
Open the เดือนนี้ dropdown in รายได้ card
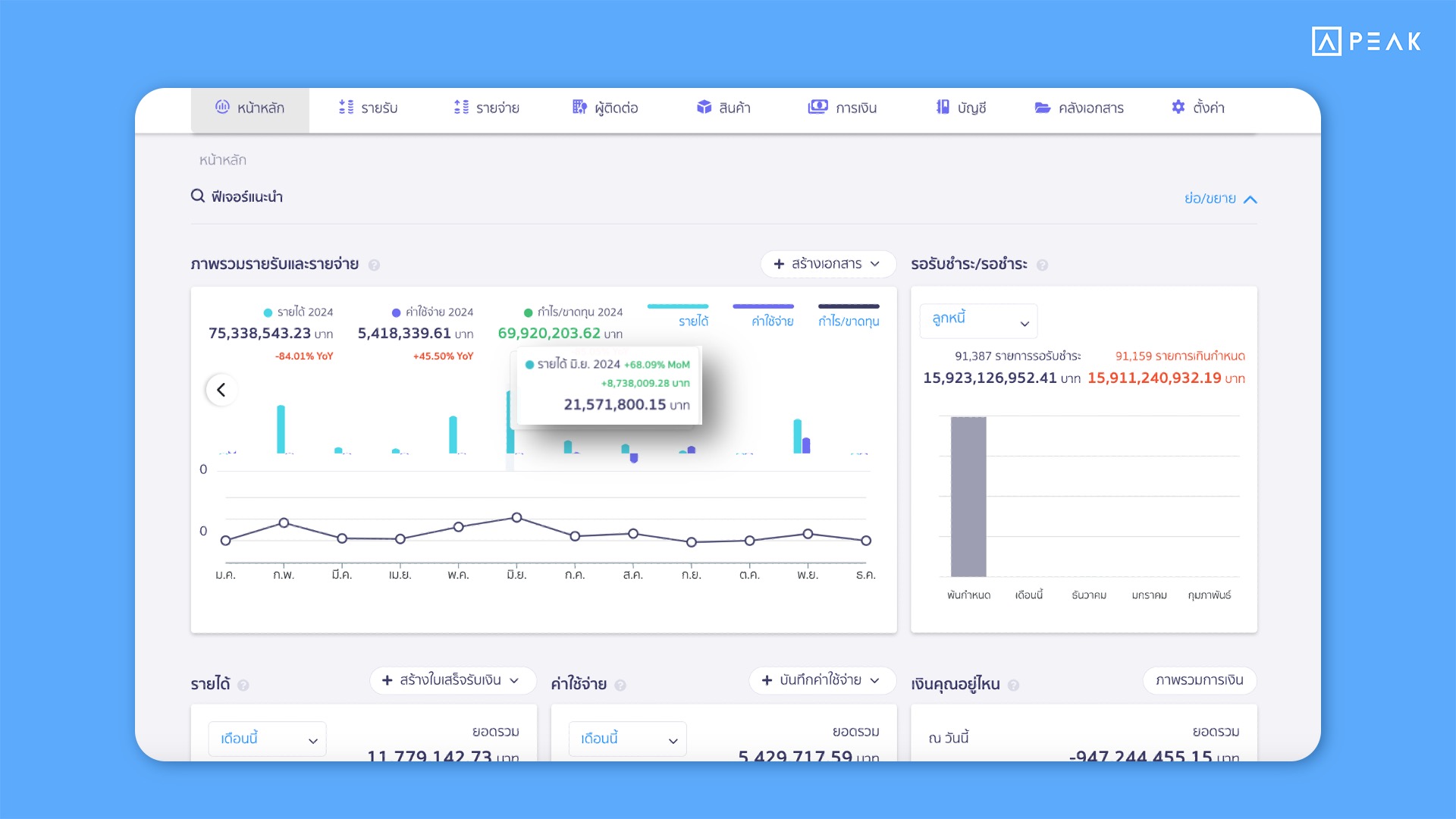coord(268,739)
